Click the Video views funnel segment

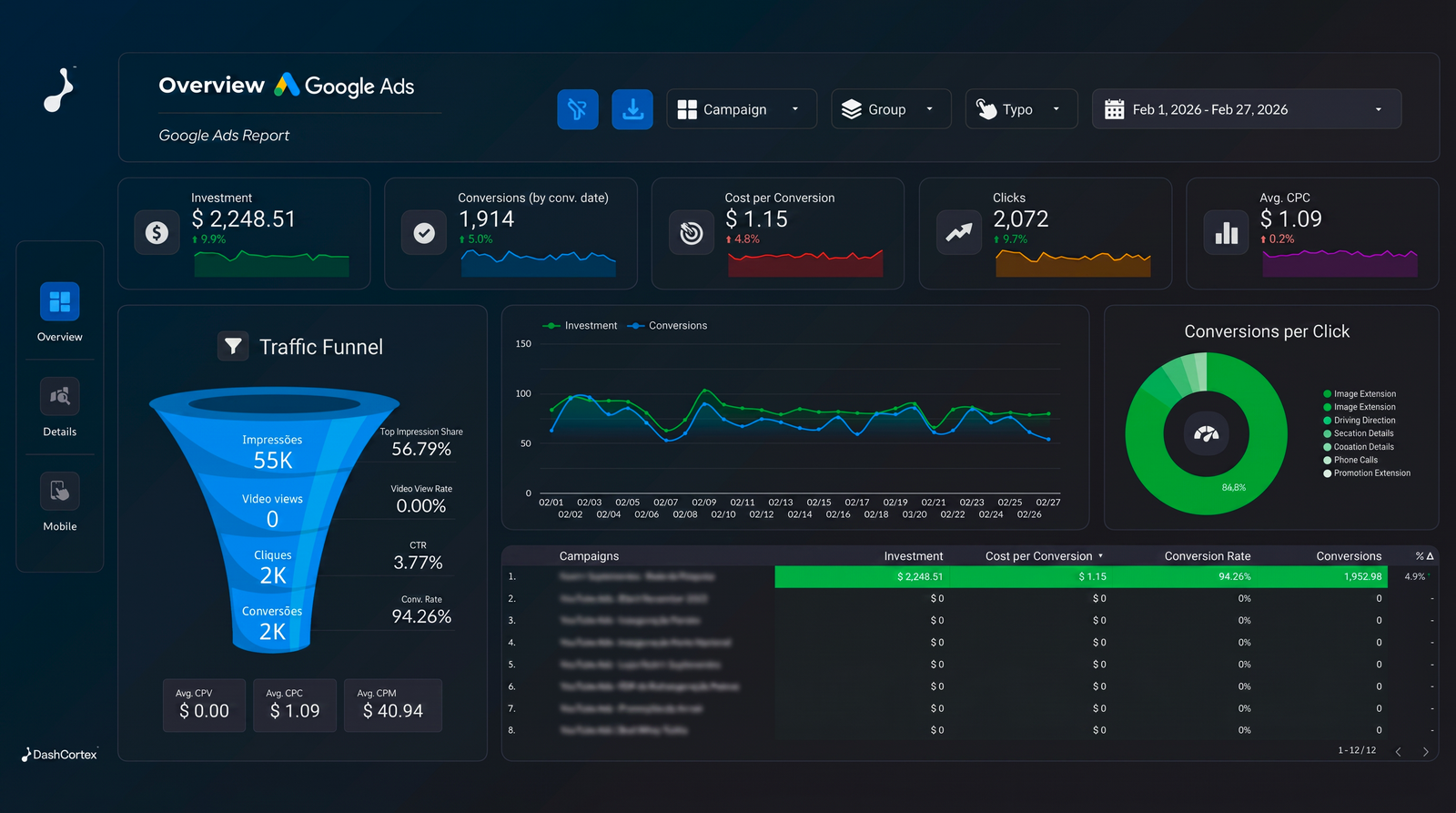[272, 511]
